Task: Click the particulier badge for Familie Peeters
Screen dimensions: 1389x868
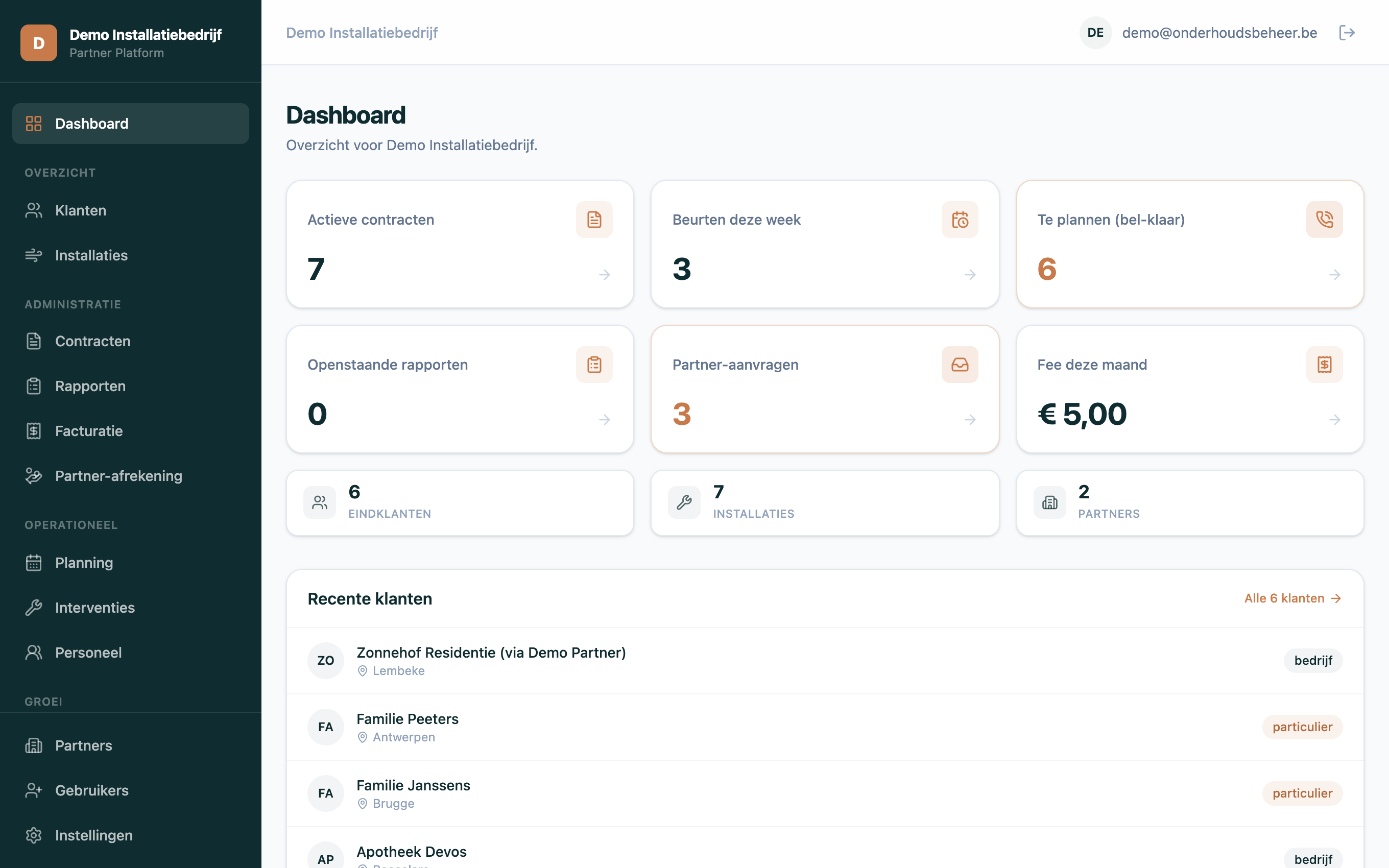Action: point(1302,728)
